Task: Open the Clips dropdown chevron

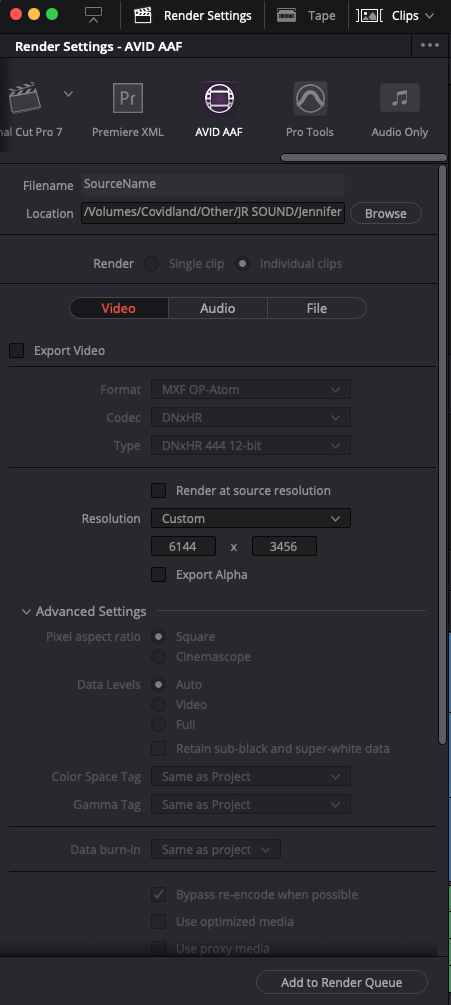Action: click(430, 15)
